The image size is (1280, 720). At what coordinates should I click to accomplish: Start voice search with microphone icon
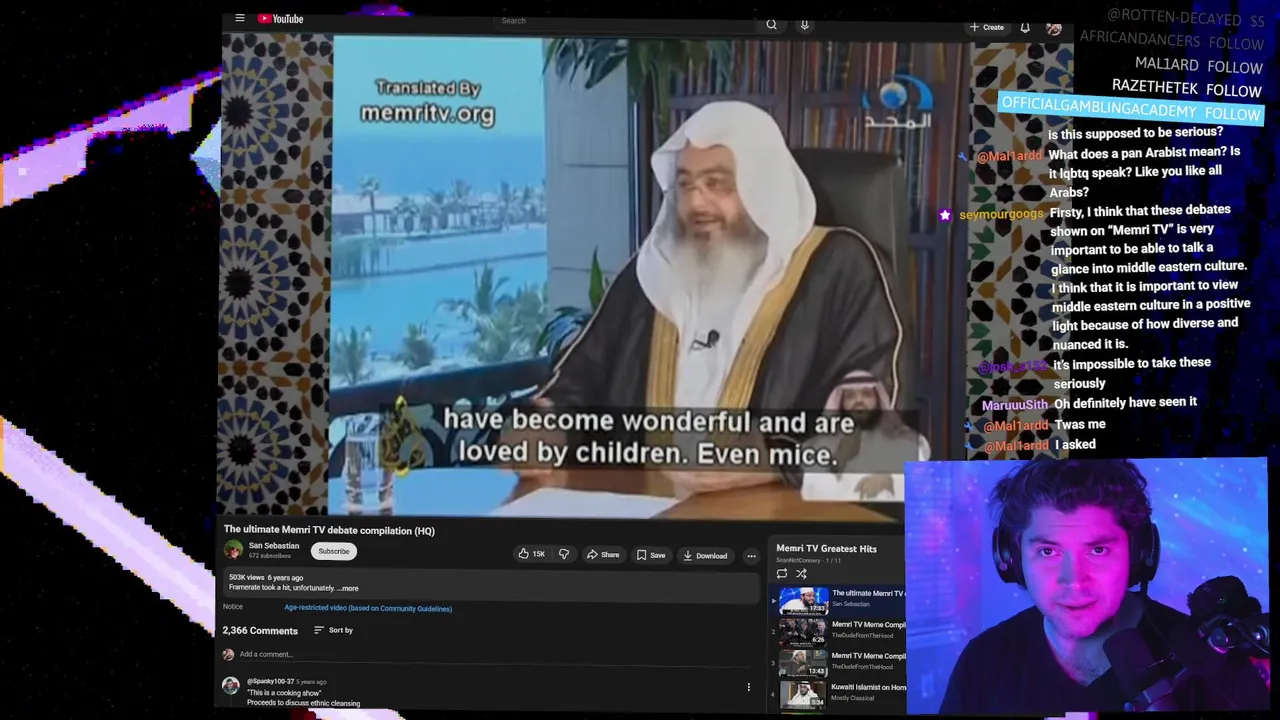[x=804, y=25]
